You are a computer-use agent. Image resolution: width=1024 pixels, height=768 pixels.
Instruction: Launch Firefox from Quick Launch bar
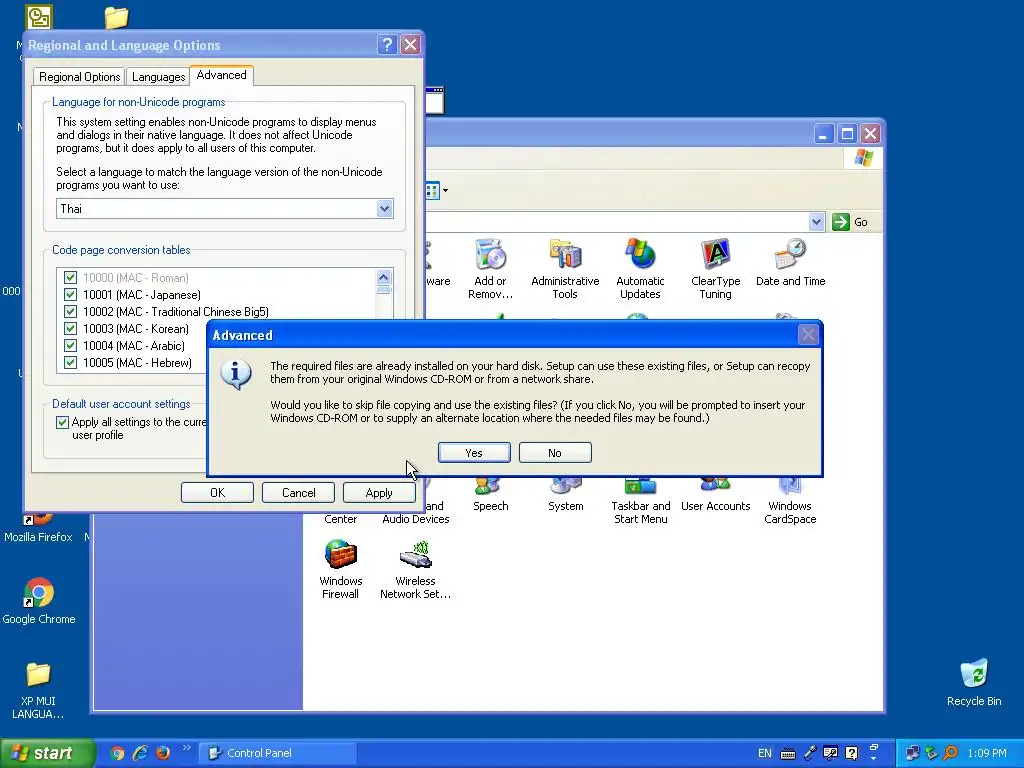tap(163, 753)
